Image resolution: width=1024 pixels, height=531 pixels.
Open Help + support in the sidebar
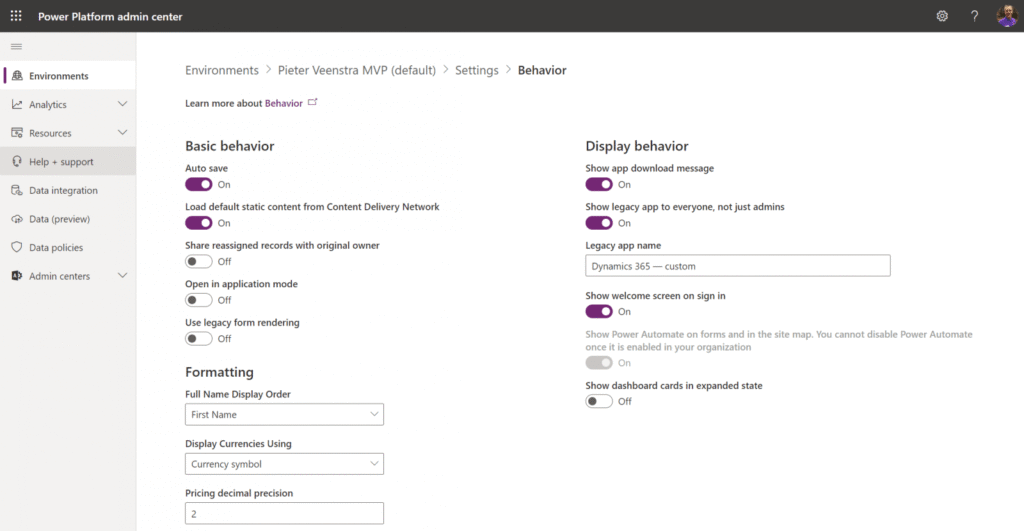pyautogui.click(x=68, y=161)
